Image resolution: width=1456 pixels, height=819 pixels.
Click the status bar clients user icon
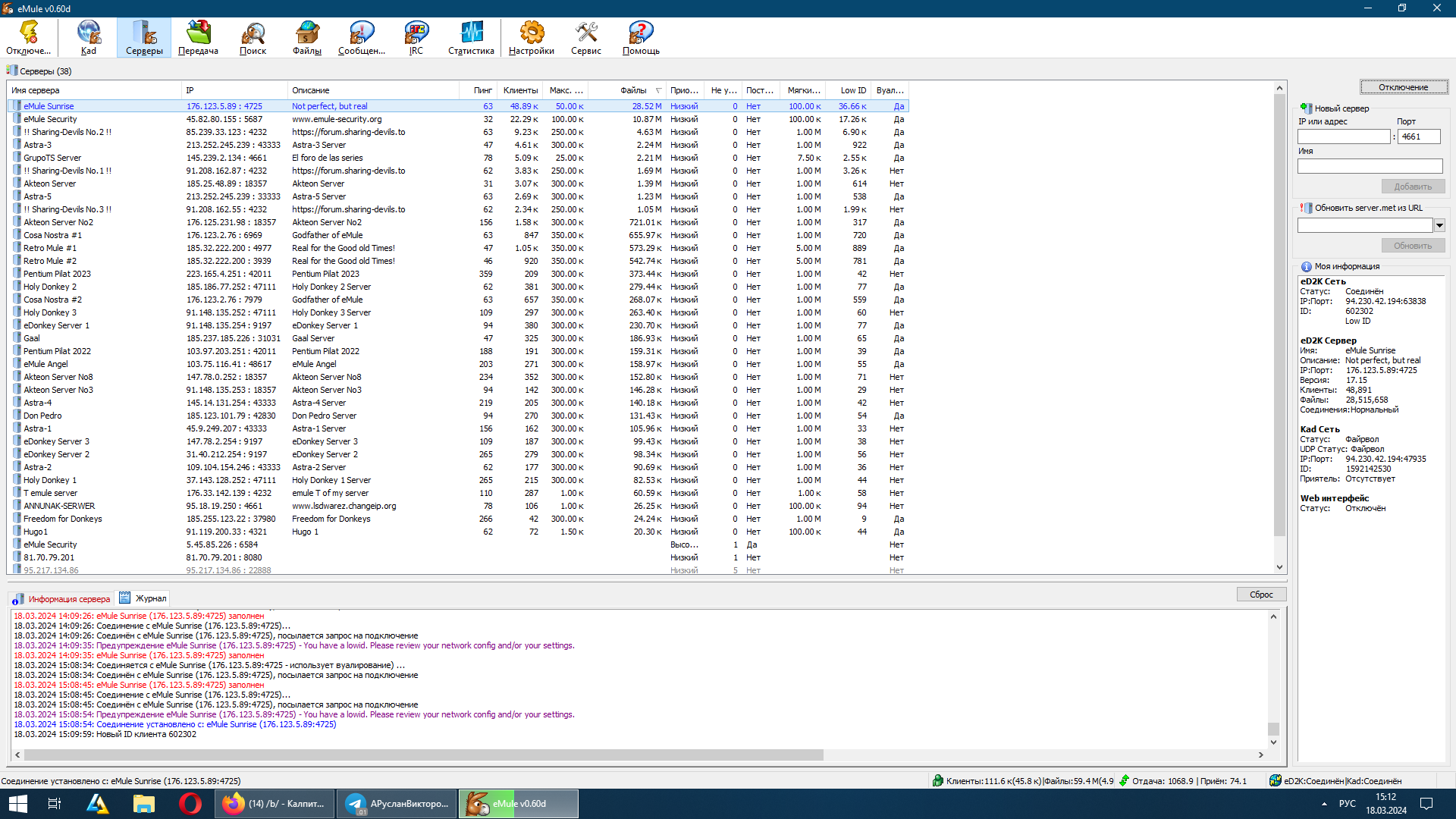point(938,780)
